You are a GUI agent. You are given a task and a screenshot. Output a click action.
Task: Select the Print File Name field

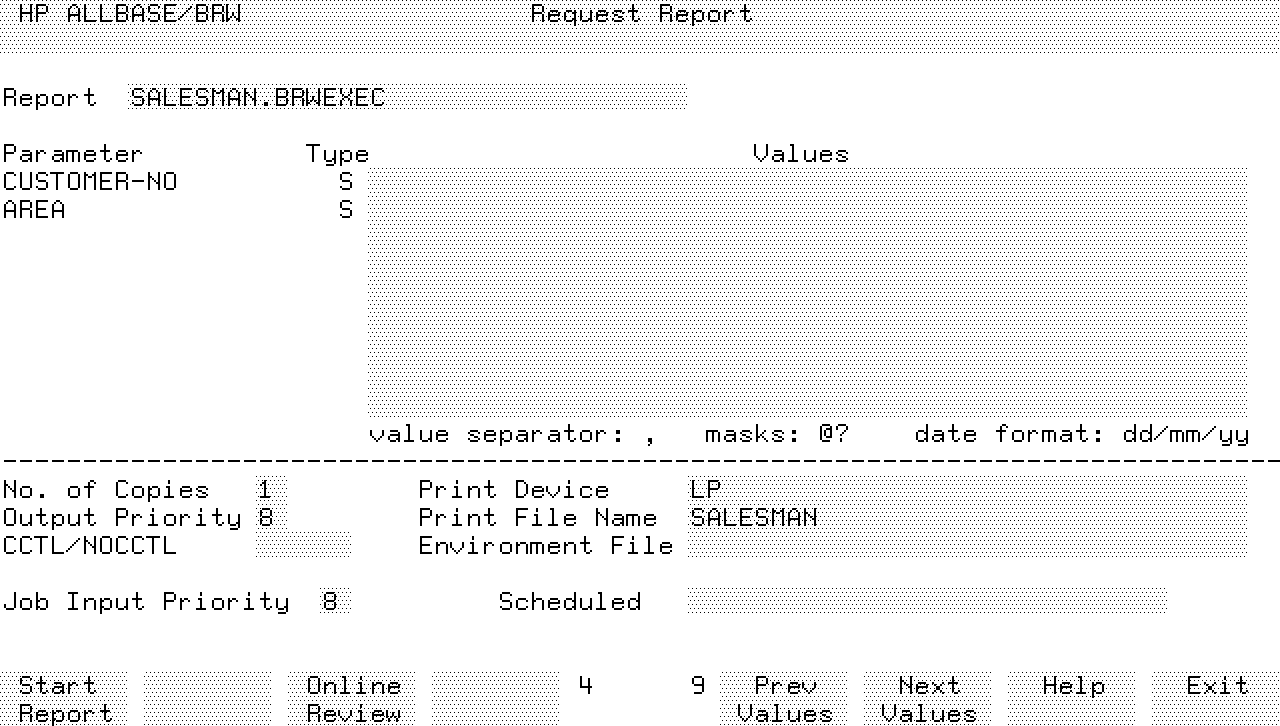click(x=966, y=518)
